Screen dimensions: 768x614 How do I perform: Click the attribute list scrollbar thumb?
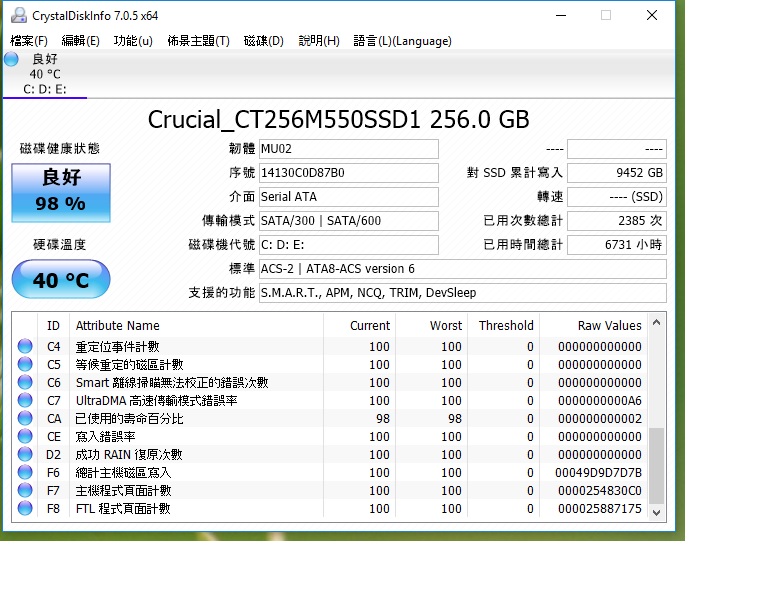656,466
